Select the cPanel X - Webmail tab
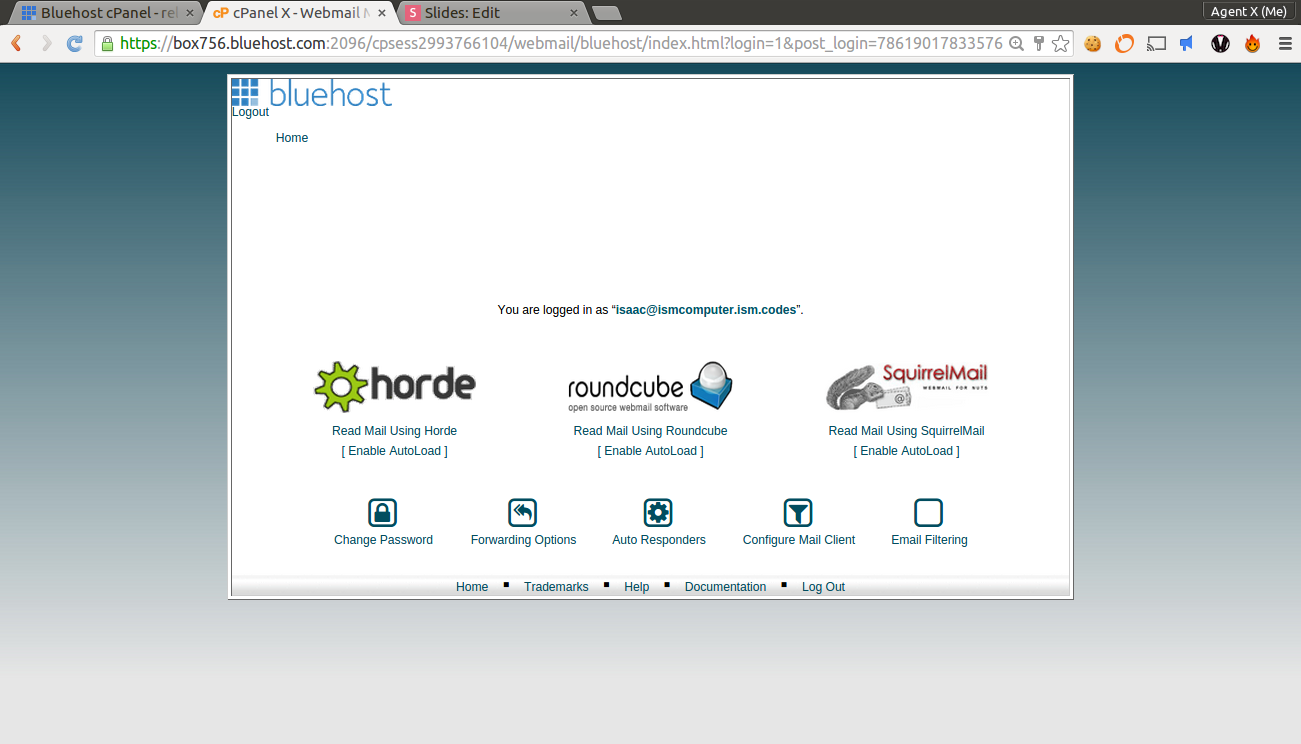Screen dimensions: 1301x744 [298, 13]
